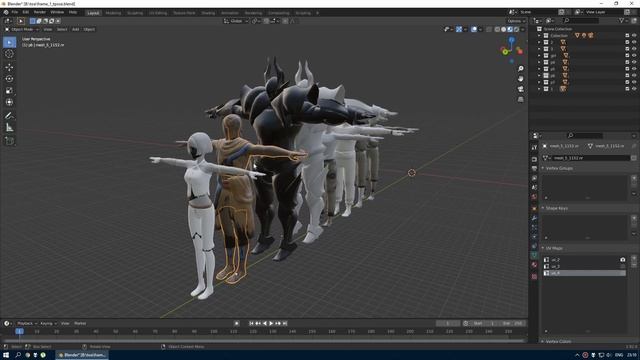
Task: Open the outliner filter dropdown
Action: pos(623,20)
